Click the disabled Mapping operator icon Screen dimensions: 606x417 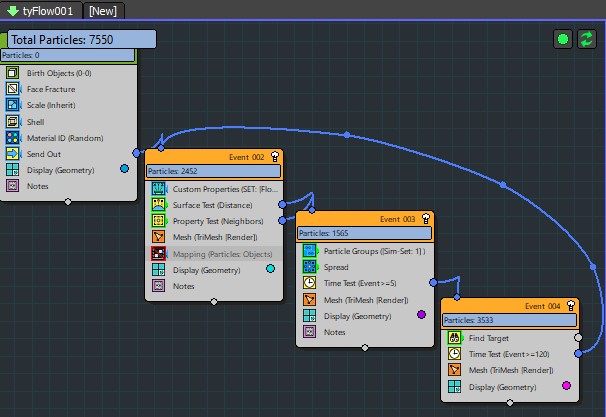[x=158, y=254]
